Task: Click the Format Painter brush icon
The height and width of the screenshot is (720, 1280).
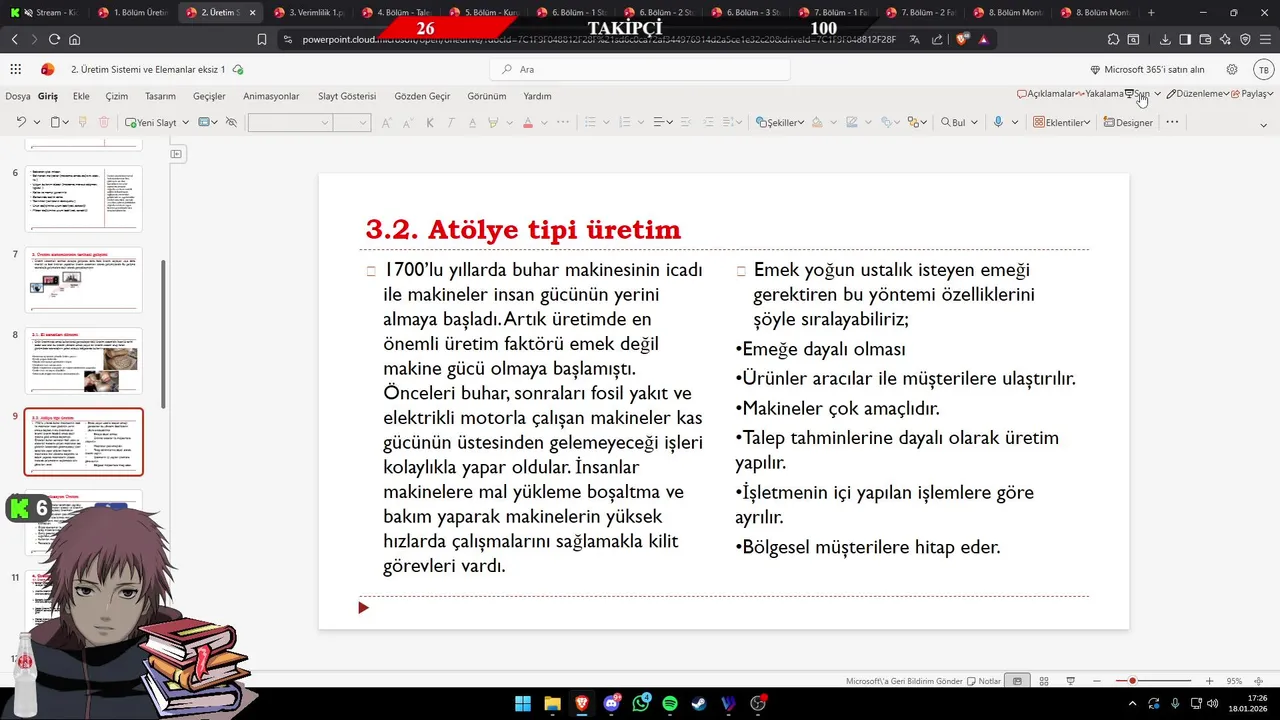Action: [x=82, y=122]
